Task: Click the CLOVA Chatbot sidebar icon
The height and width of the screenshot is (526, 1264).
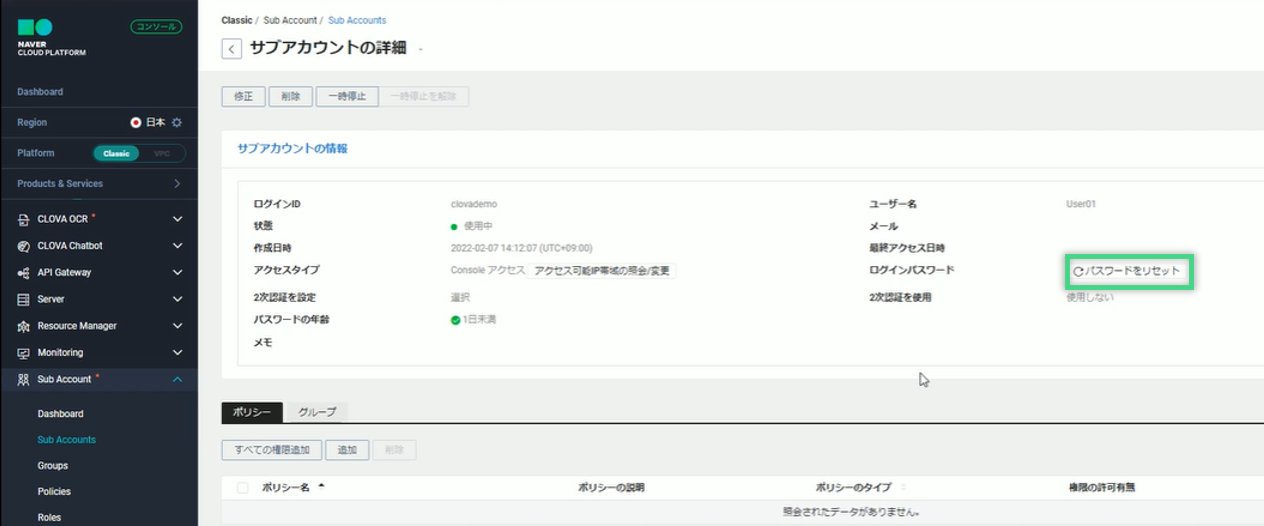Action: click(23, 246)
